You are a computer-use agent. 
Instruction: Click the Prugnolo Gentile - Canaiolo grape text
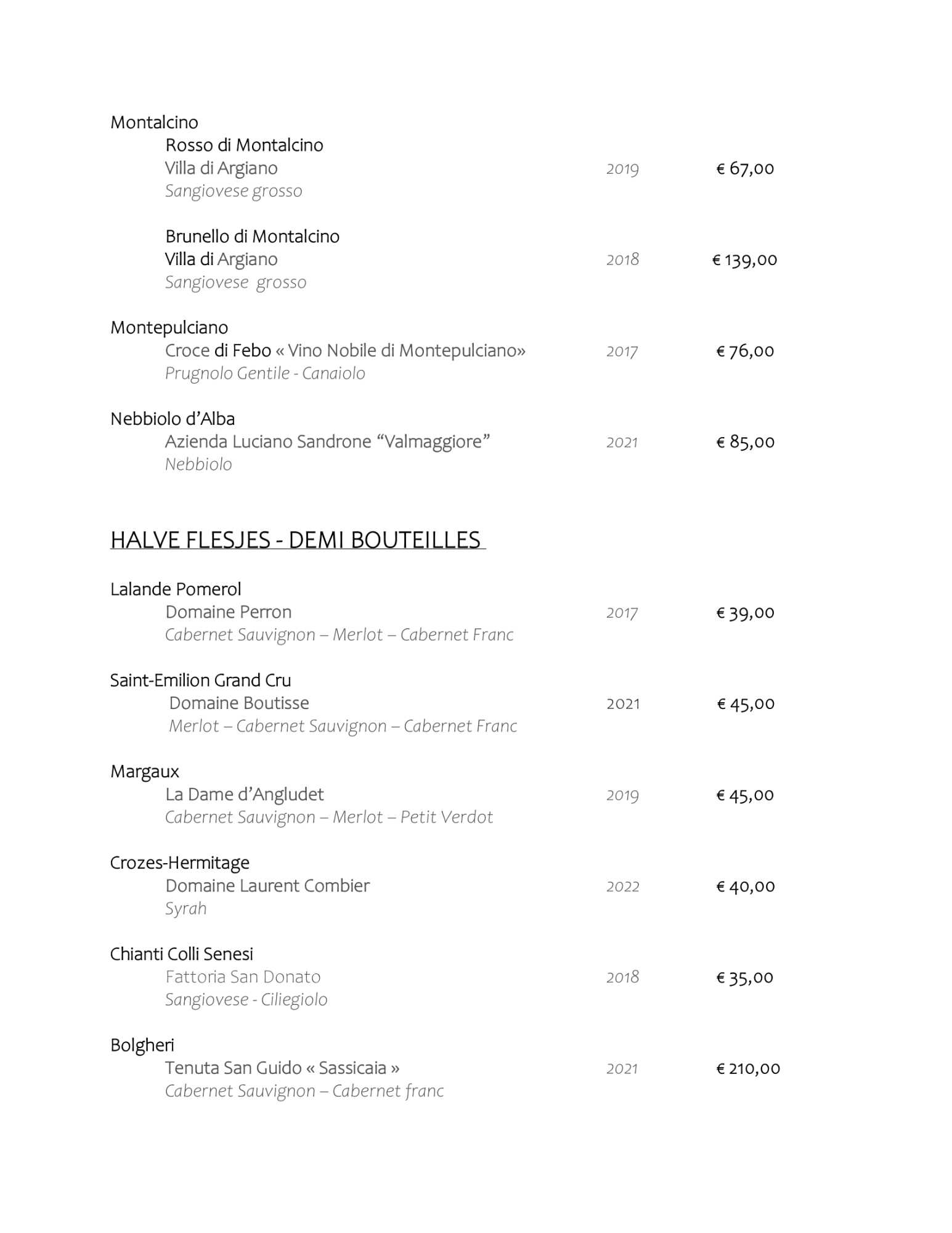[x=265, y=374]
